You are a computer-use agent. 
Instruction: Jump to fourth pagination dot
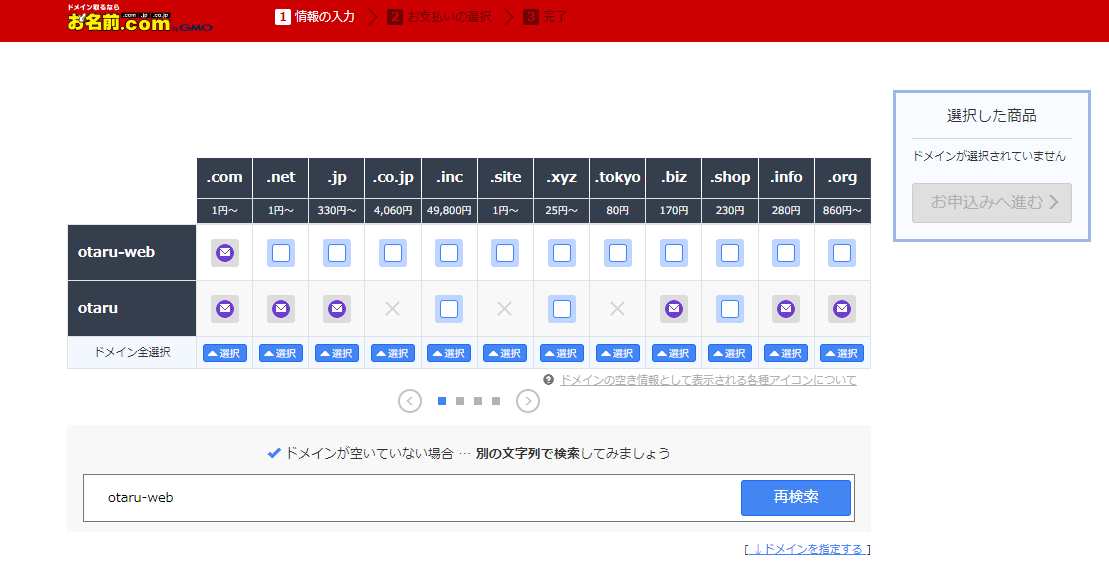click(496, 401)
